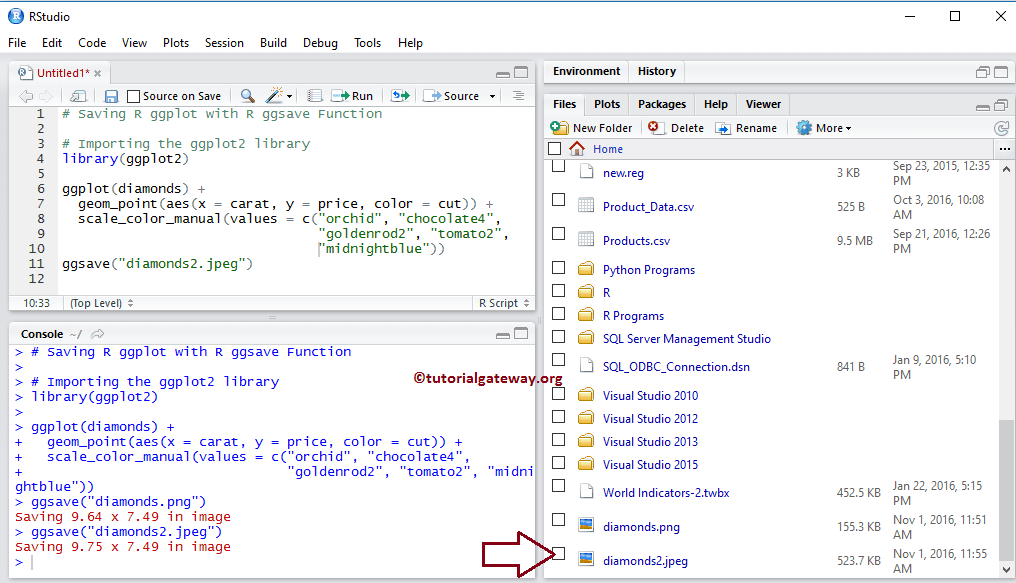Open the go to directory ellipsis button

coord(1004,149)
